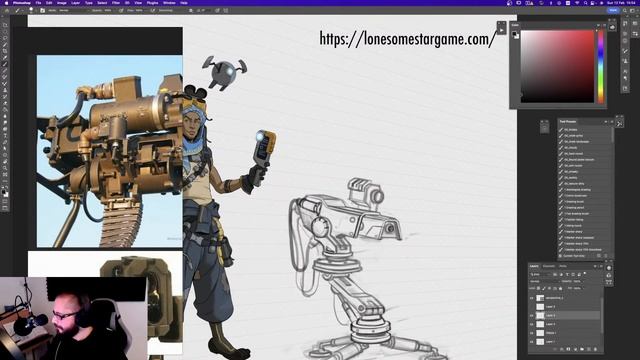The width and height of the screenshot is (640, 360).
Task: Click the Layer 2 thumbnail
Action: pyautogui.click(x=540, y=316)
